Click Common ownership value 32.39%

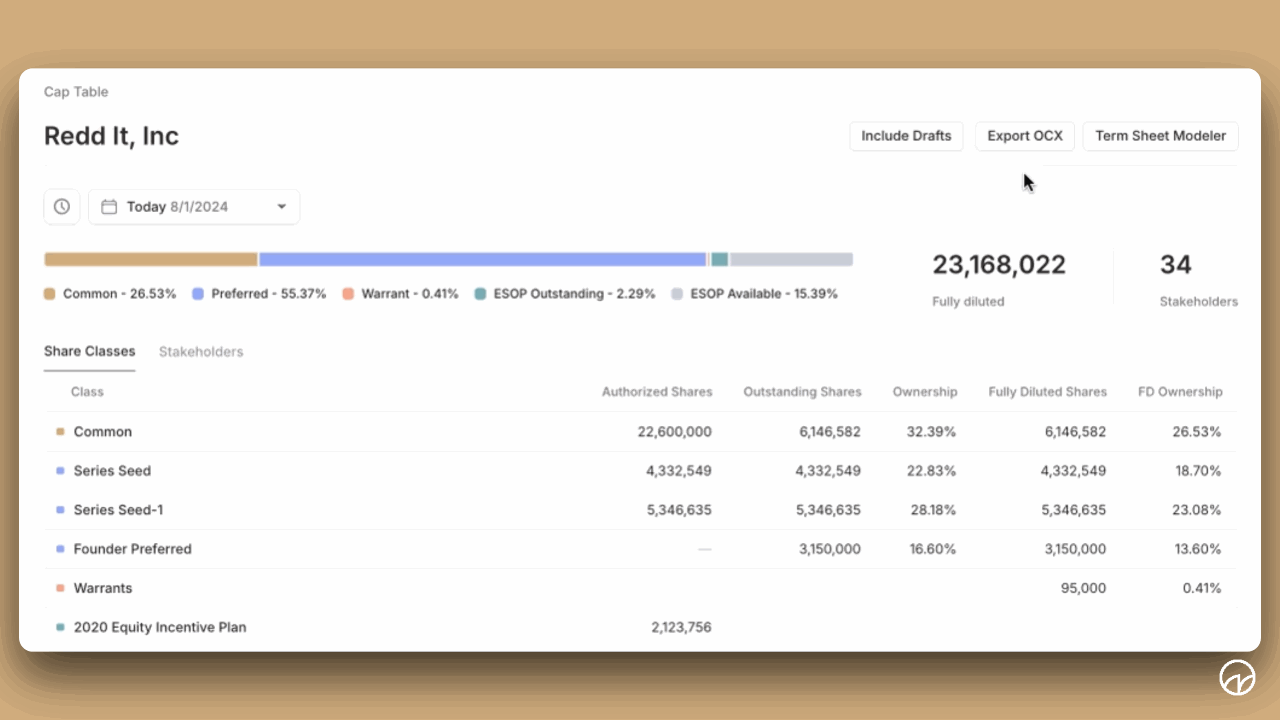coord(930,432)
